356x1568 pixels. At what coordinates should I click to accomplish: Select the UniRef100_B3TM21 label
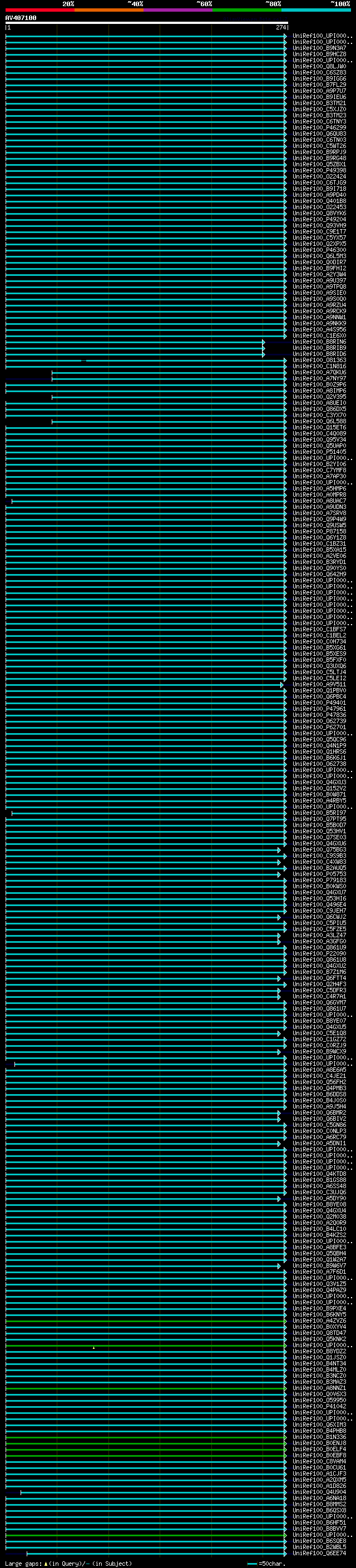(319, 103)
